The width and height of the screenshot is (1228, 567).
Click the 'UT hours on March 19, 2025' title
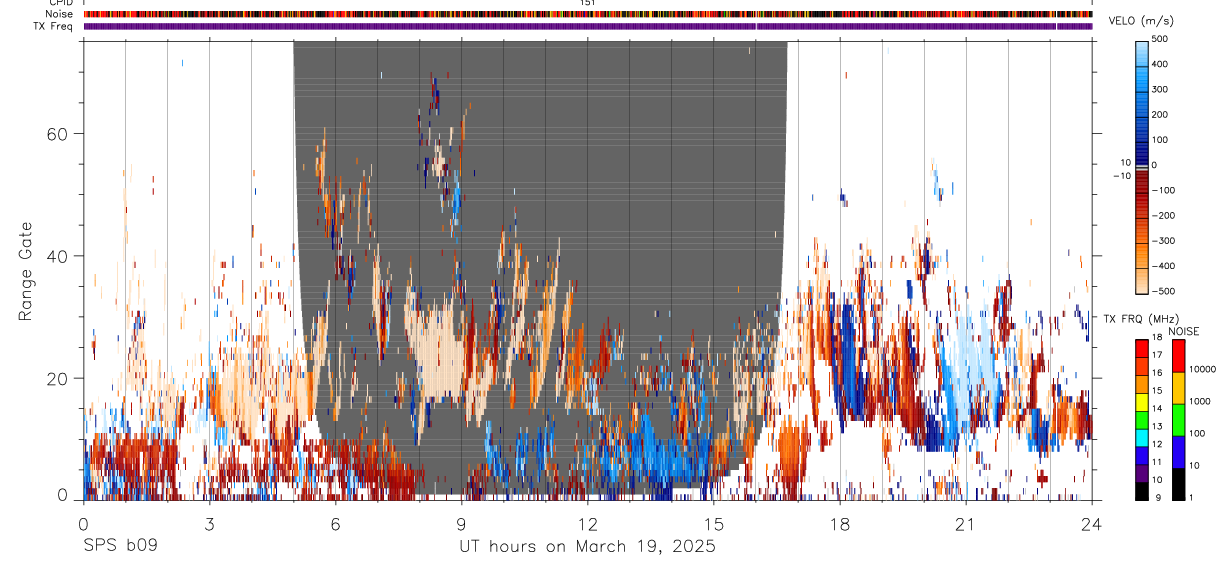[587, 547]
